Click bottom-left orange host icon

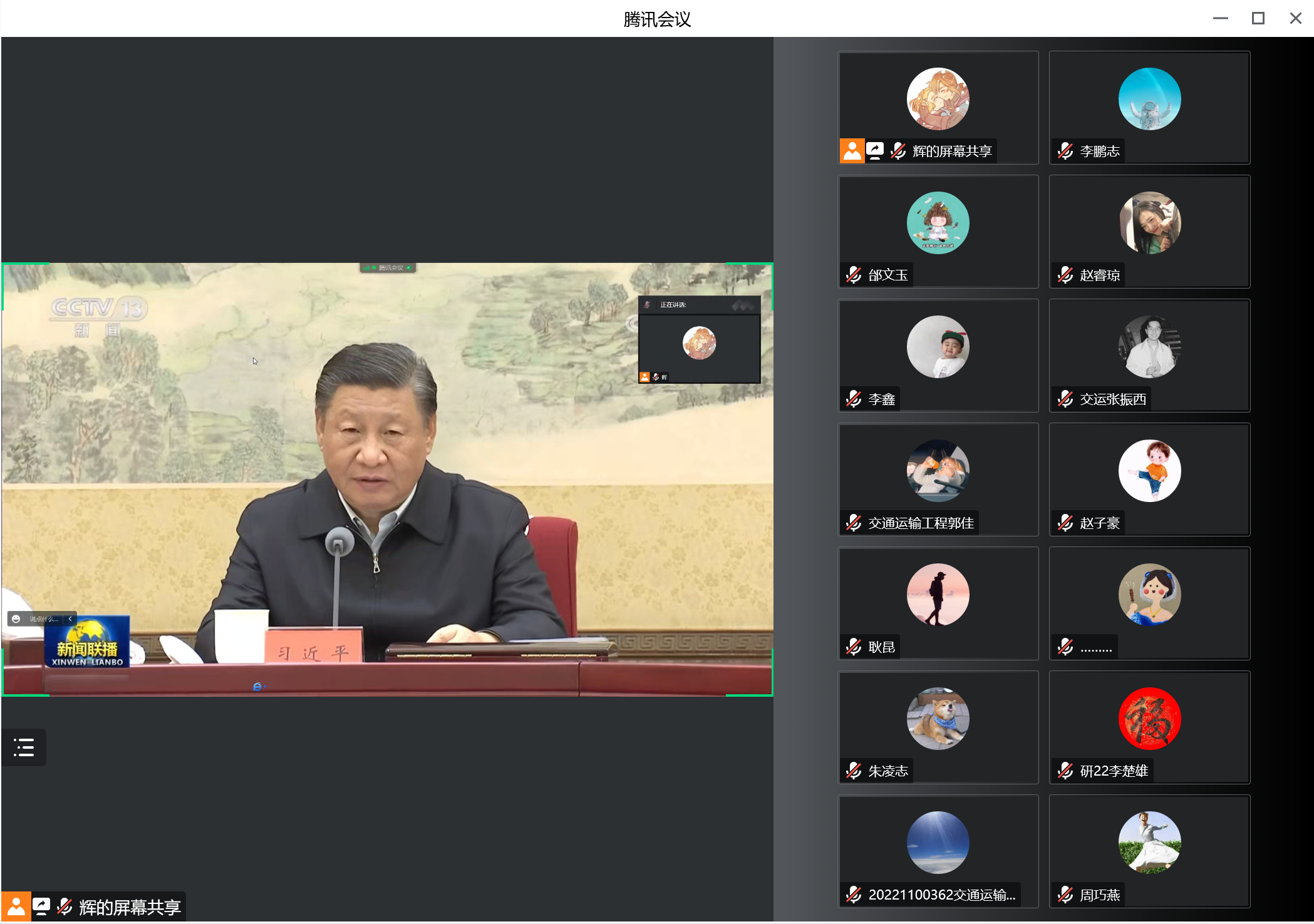[16, 906]
